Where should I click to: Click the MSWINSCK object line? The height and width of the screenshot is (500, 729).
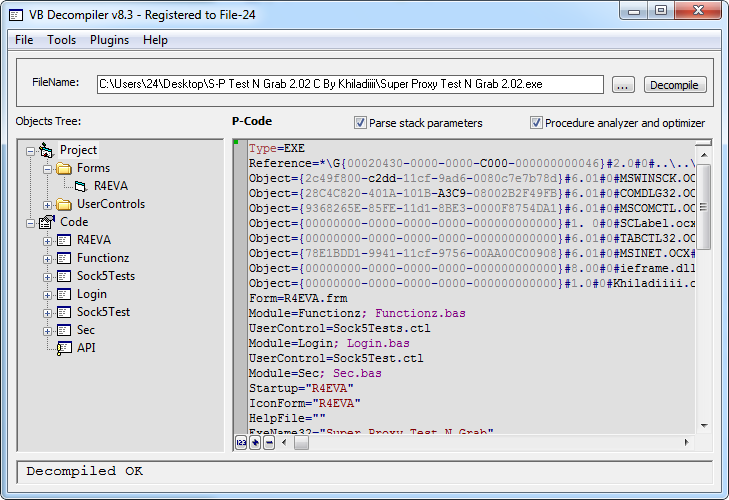pyautogui.click(x=472, y=179)
